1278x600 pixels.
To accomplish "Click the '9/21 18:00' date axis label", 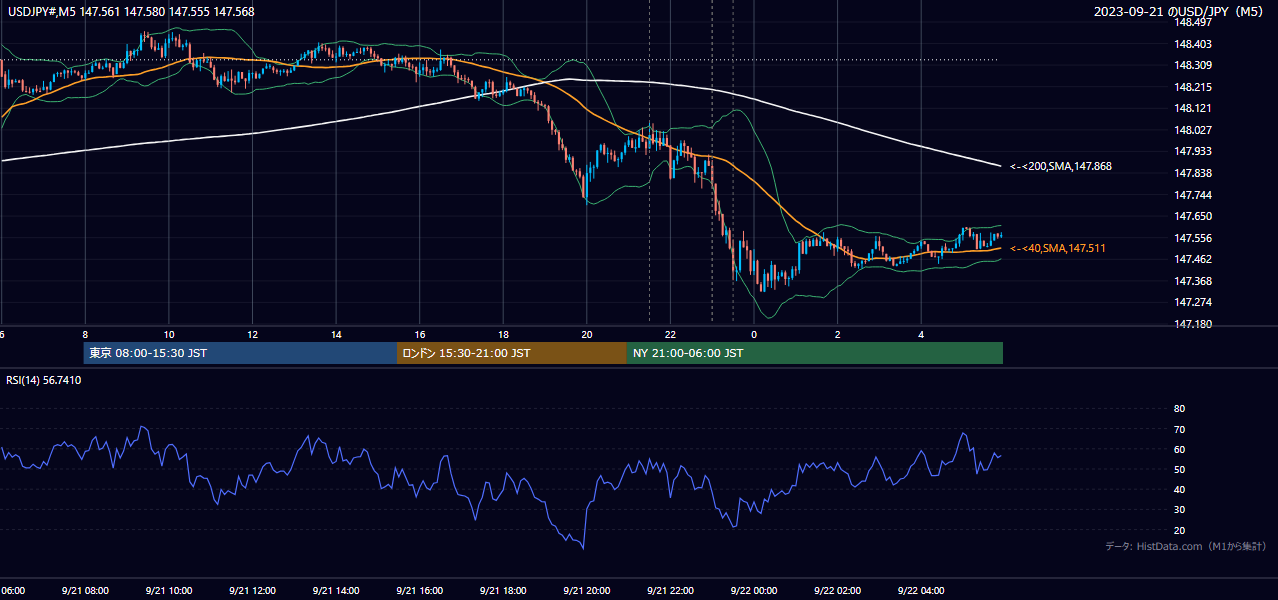I will tap(503, 591).
